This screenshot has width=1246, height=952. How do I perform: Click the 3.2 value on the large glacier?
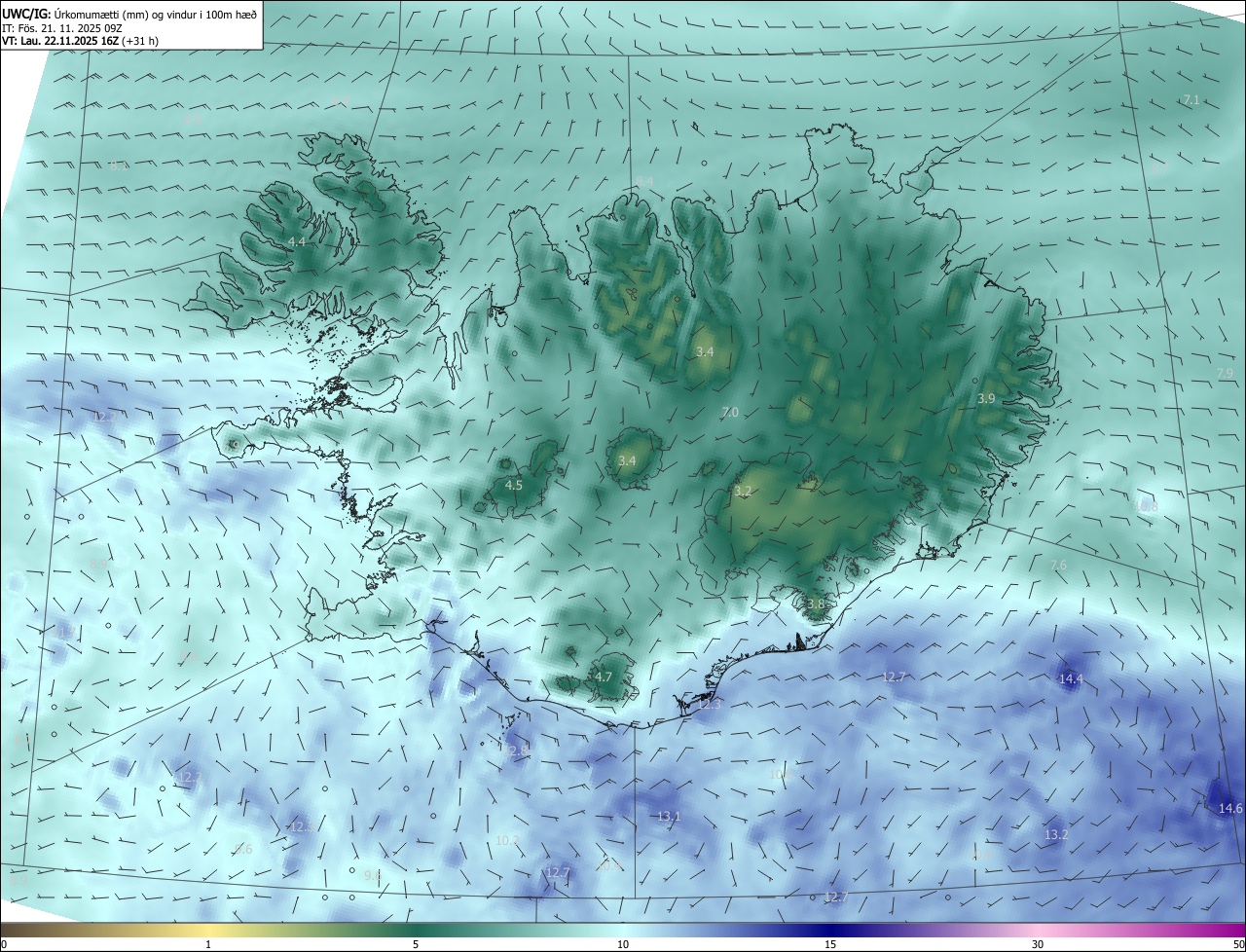[743, 492]
